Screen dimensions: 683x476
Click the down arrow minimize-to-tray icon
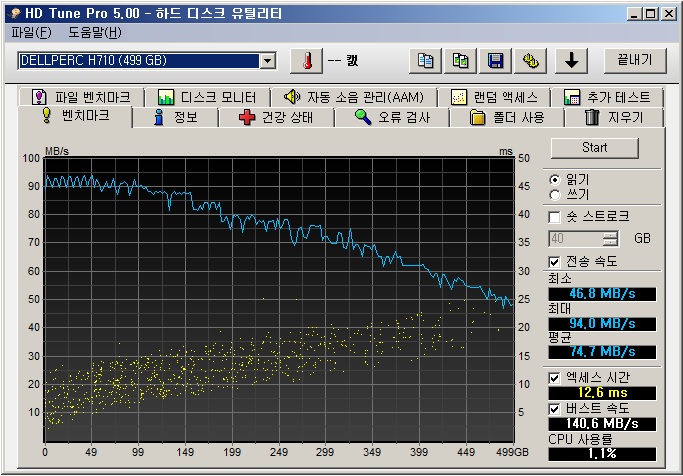click(571, 61)
